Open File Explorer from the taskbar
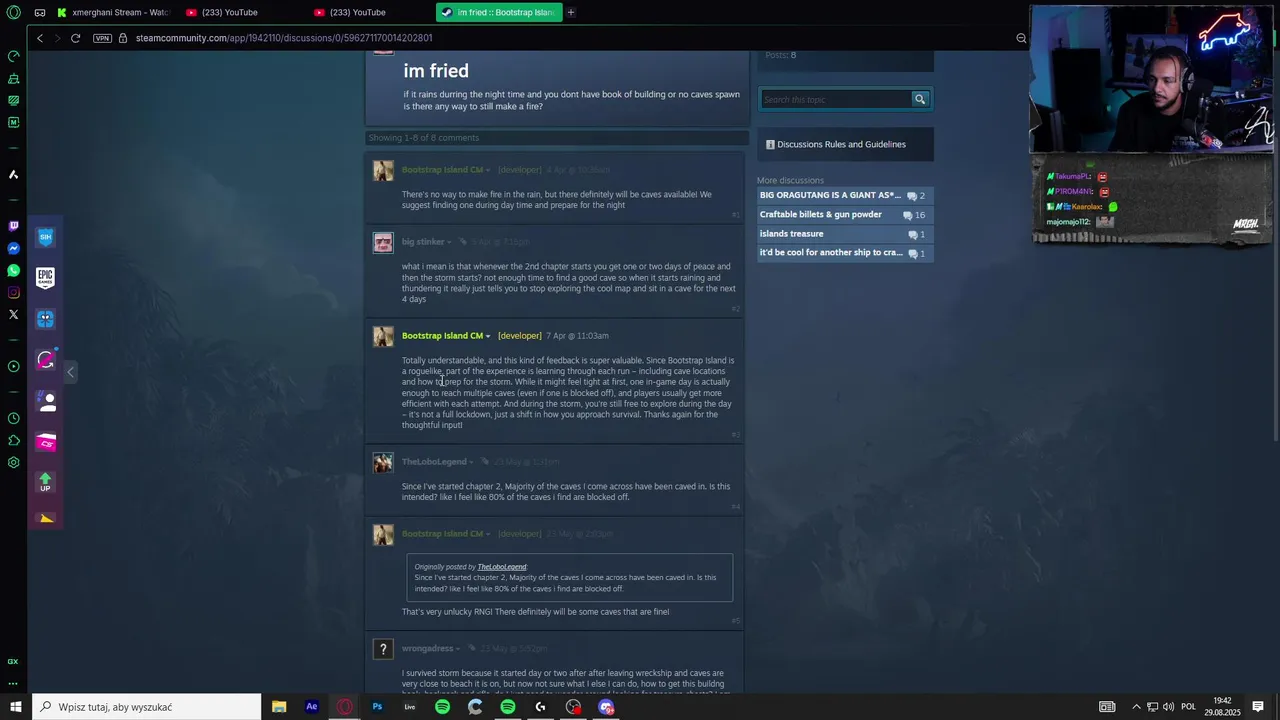Viewport: 1280px width, 720px height. click(x=279, y=707)
